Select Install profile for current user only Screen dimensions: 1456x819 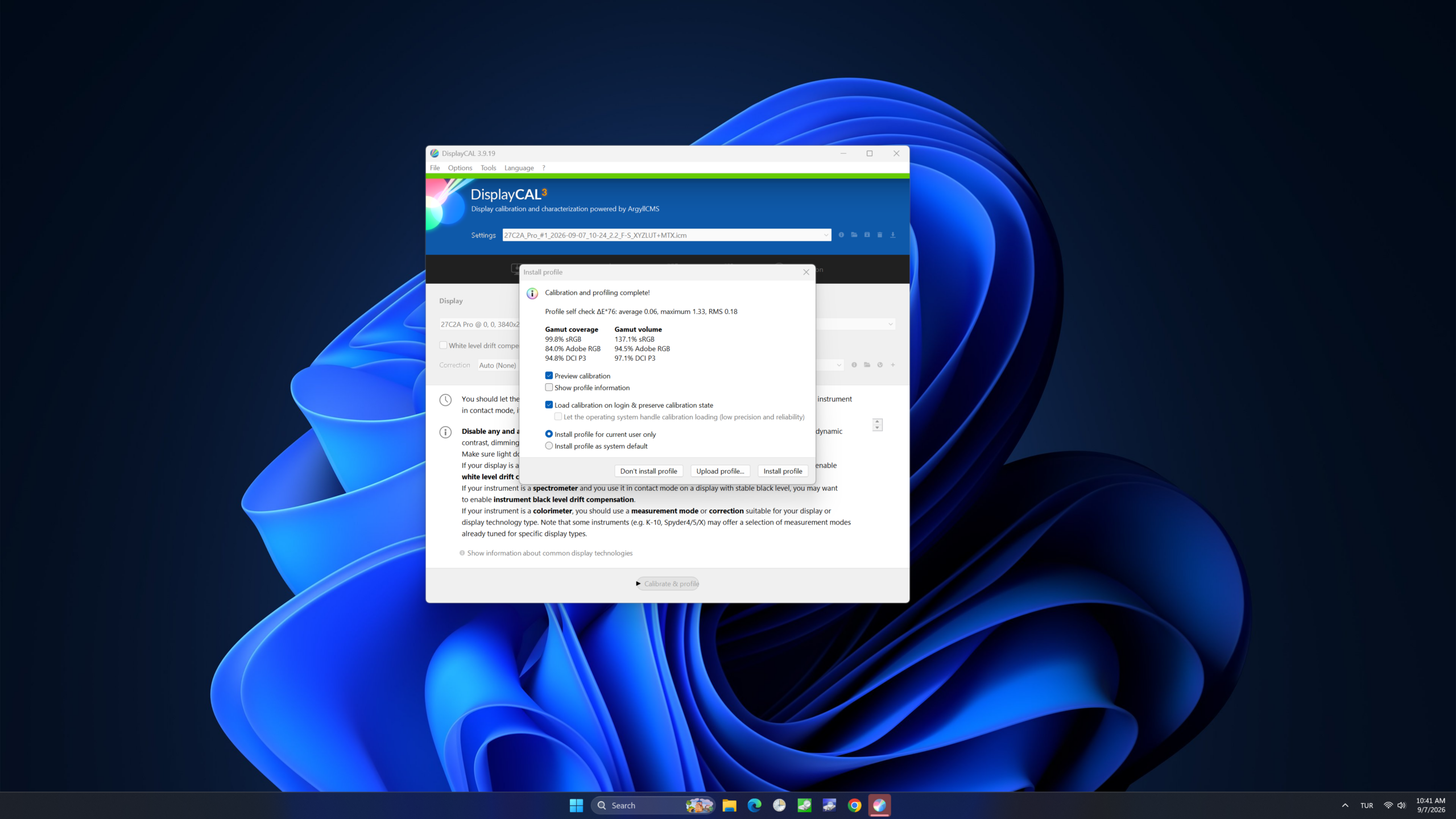click(549, 435)
